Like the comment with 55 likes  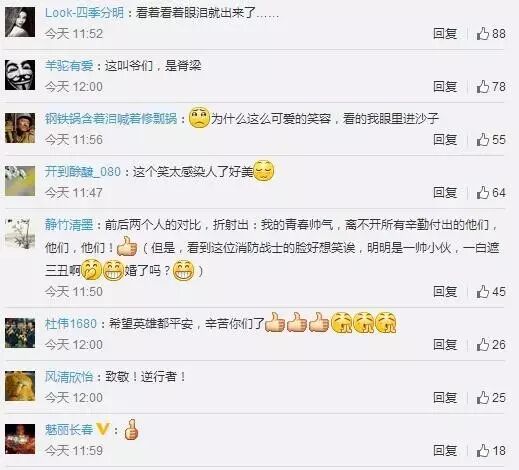pyautogui.click(x=482, y=139)
